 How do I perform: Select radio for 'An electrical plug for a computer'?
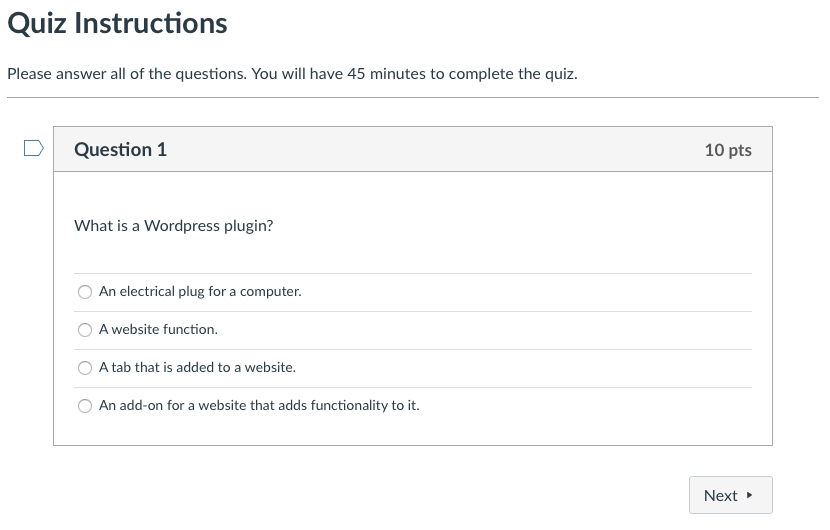click(85, 292)
